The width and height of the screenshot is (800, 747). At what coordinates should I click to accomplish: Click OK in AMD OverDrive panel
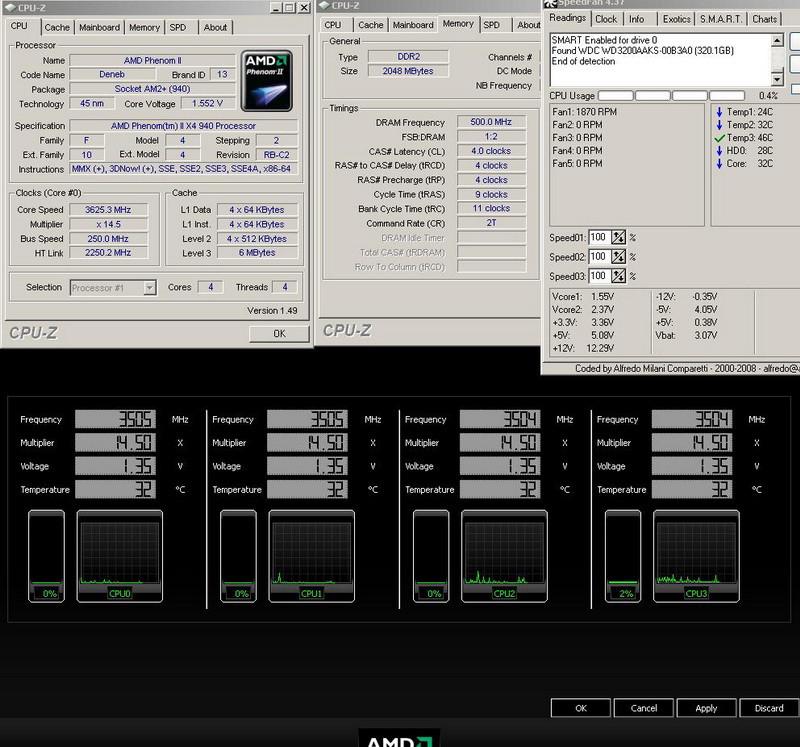click(581, 708)
